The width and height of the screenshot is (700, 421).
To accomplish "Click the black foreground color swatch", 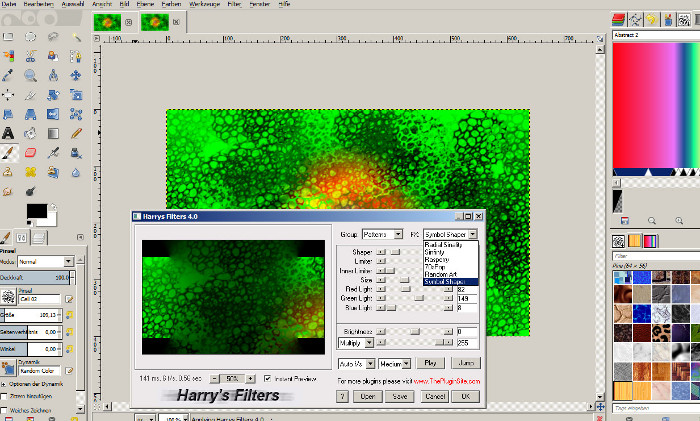I will coord(35,212).
